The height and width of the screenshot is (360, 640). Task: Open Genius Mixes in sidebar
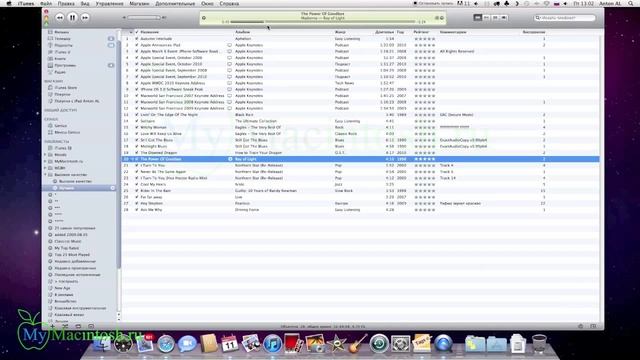coord(67,132)
